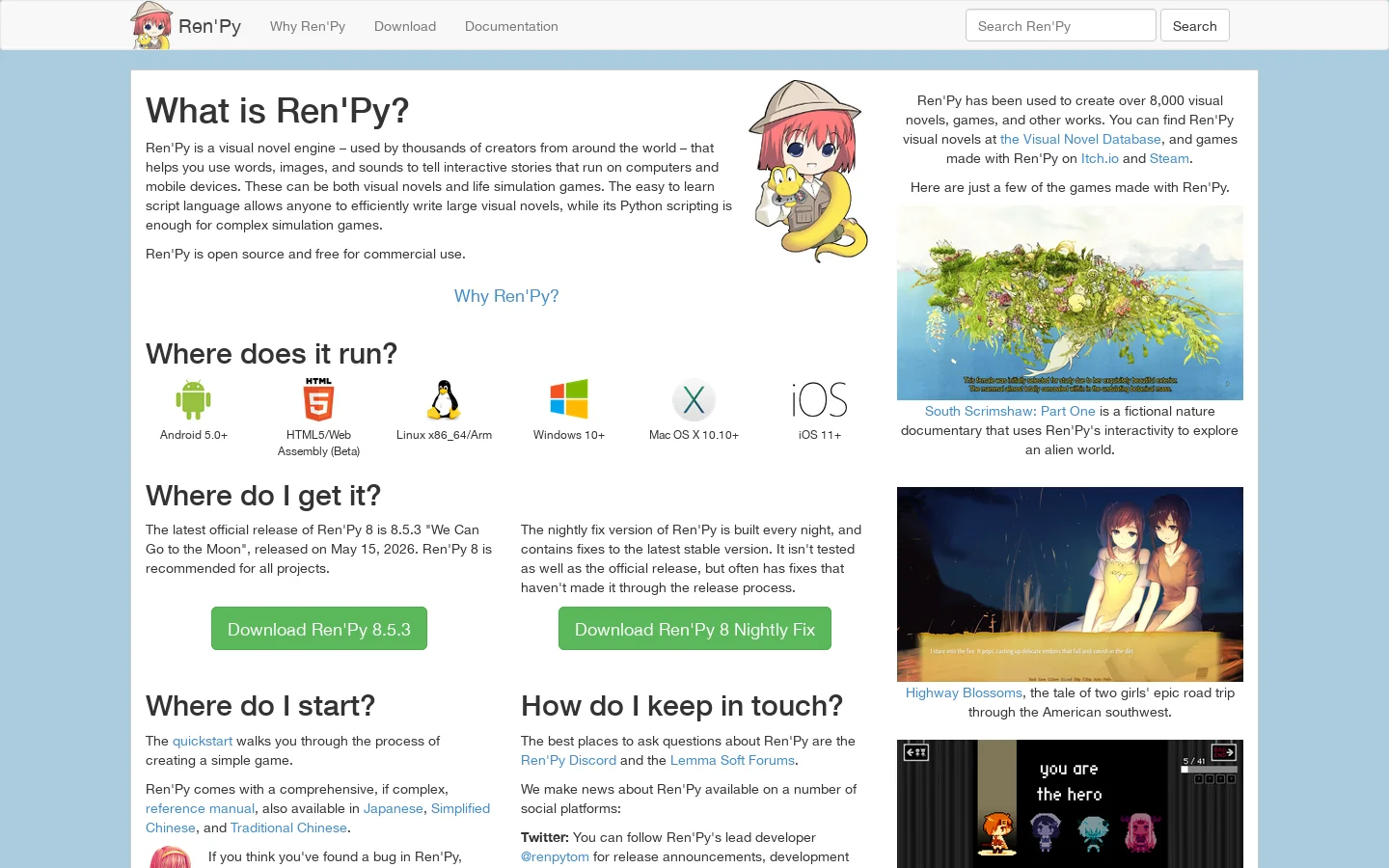Image resolution: width=1389 pixels, height=868 pixels.
Task: Click the Eileen mascot with python illustration
Action: (808, 172)
